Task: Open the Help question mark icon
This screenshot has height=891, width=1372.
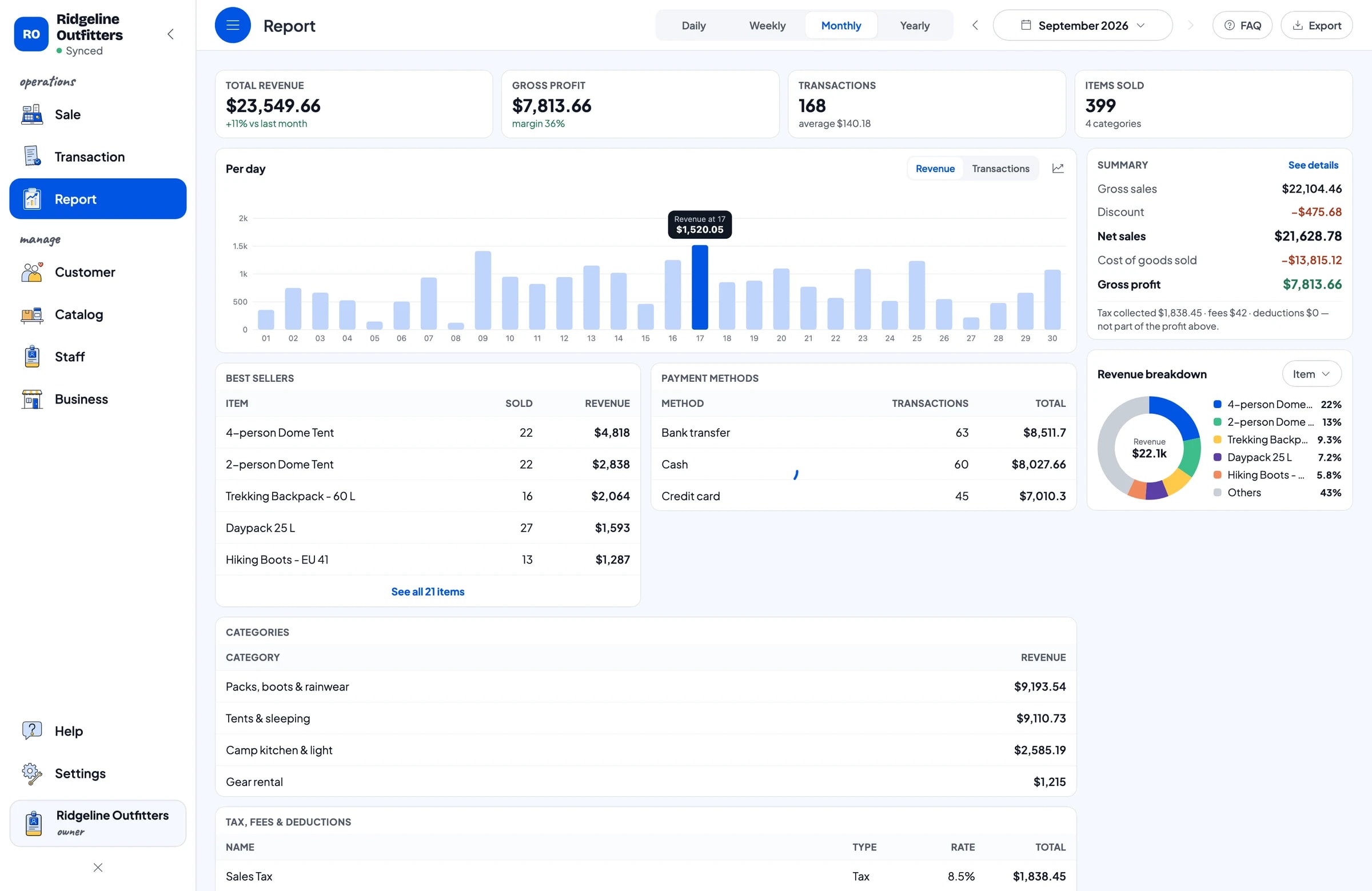Action: point(32,730)
